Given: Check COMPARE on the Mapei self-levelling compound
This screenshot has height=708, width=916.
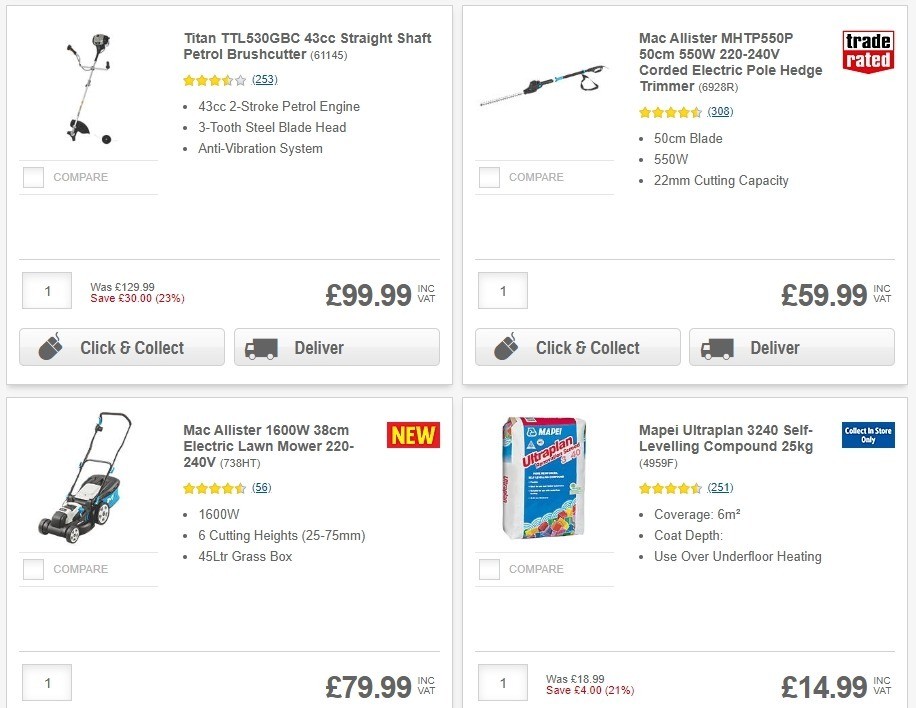Looking at the screenshot, I should (x=488, y=570).
